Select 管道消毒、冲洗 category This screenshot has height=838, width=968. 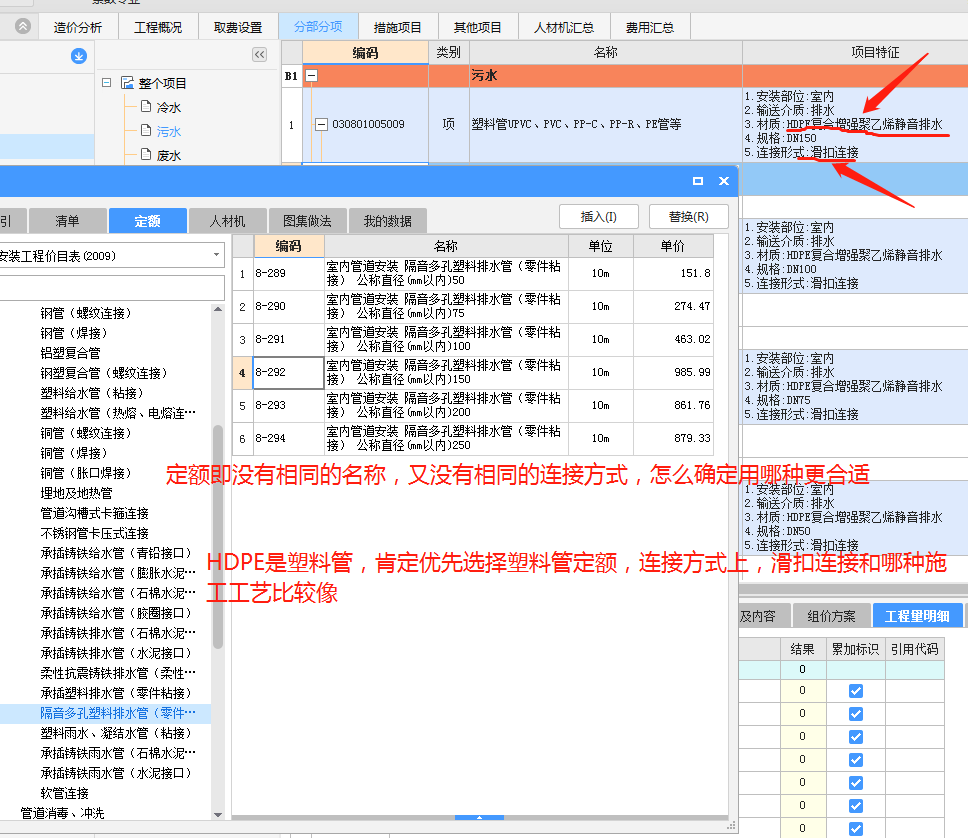[62, 813]
